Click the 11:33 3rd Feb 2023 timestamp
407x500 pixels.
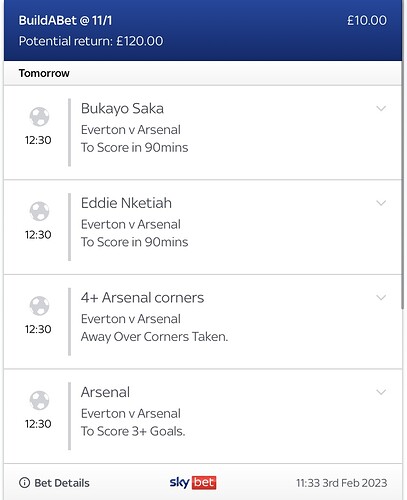point(342,483)
